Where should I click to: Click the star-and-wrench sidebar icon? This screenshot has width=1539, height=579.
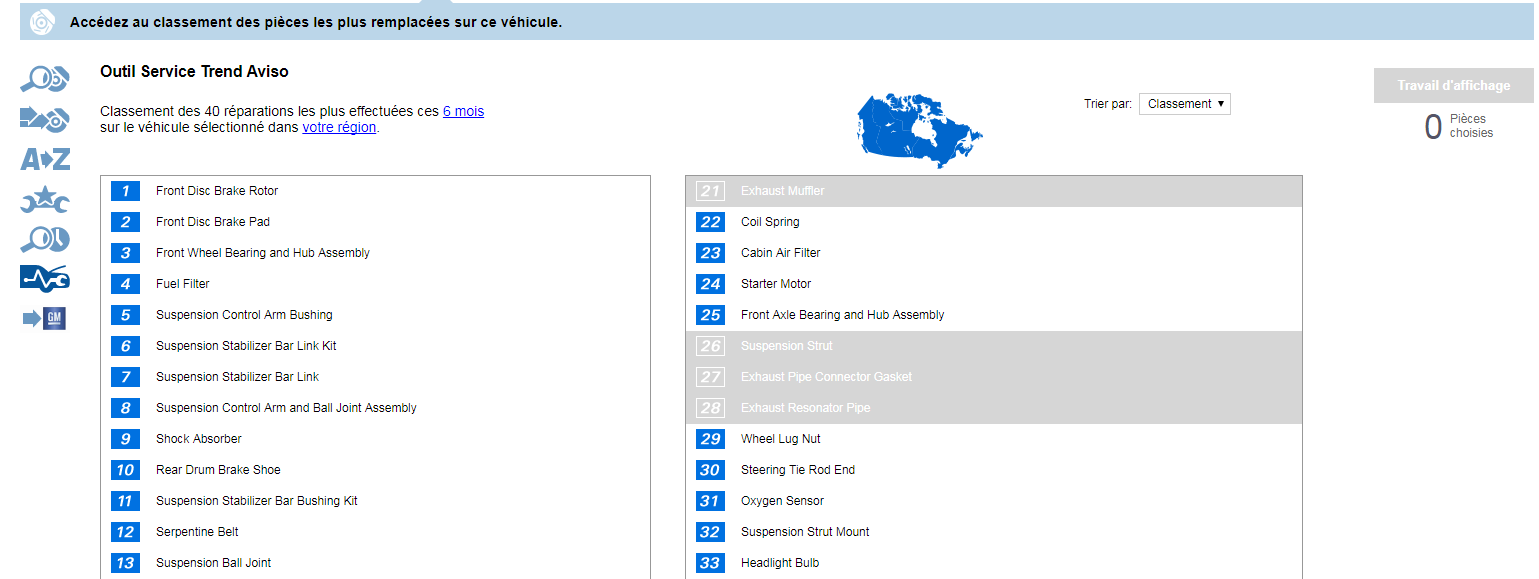click(x=45, y=201)
